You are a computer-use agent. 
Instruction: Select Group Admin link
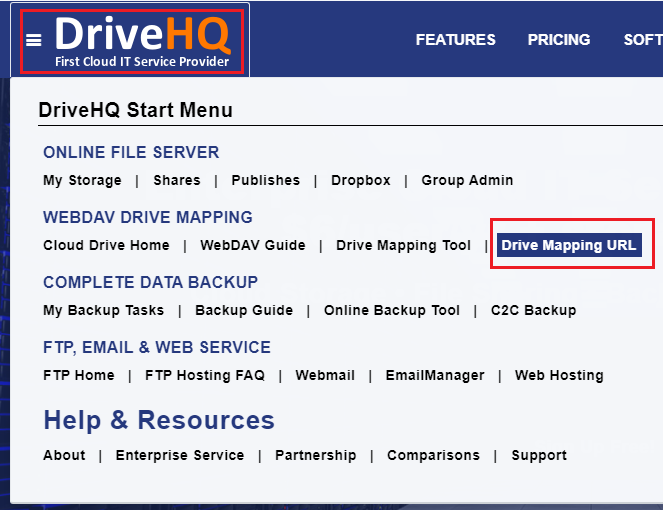pos(467,180)
